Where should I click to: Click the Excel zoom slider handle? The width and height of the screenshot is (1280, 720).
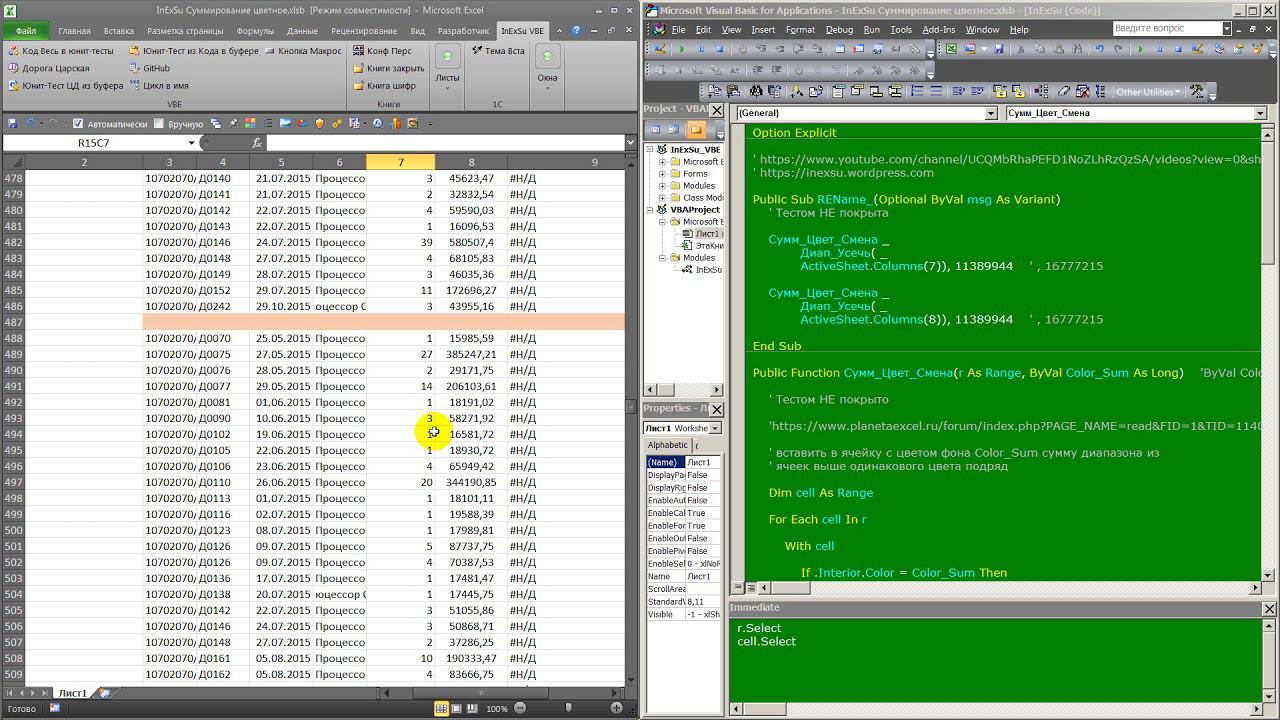pyautogui.click(x=568, y=708)
